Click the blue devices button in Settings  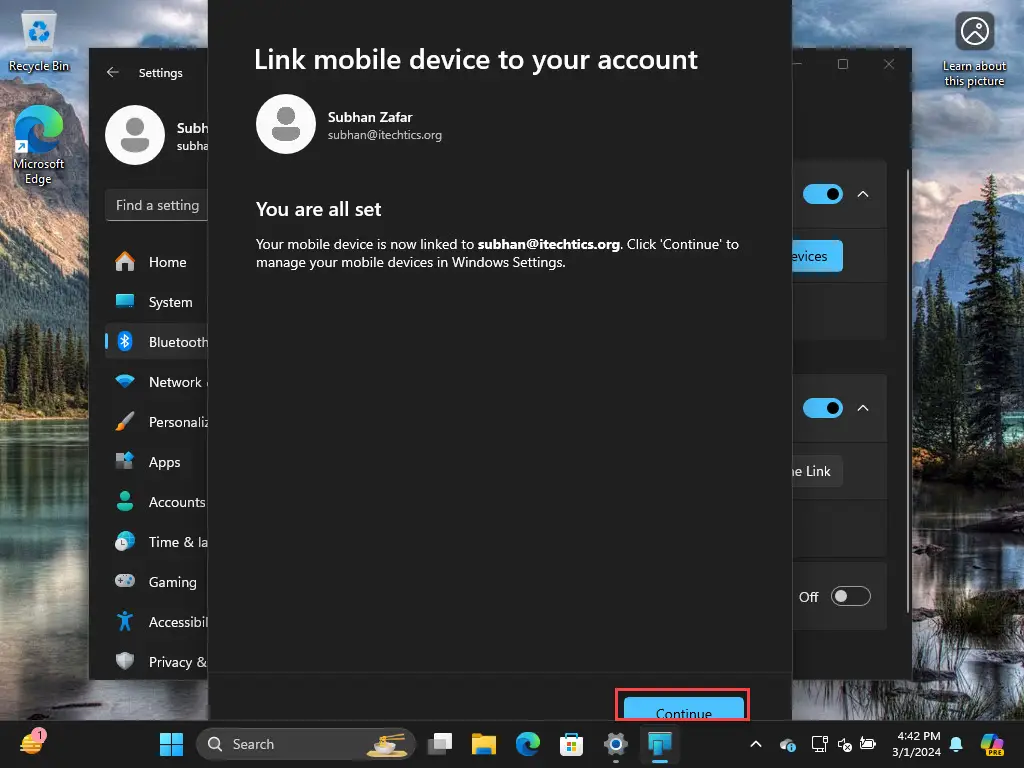click(x=817, y=256)
